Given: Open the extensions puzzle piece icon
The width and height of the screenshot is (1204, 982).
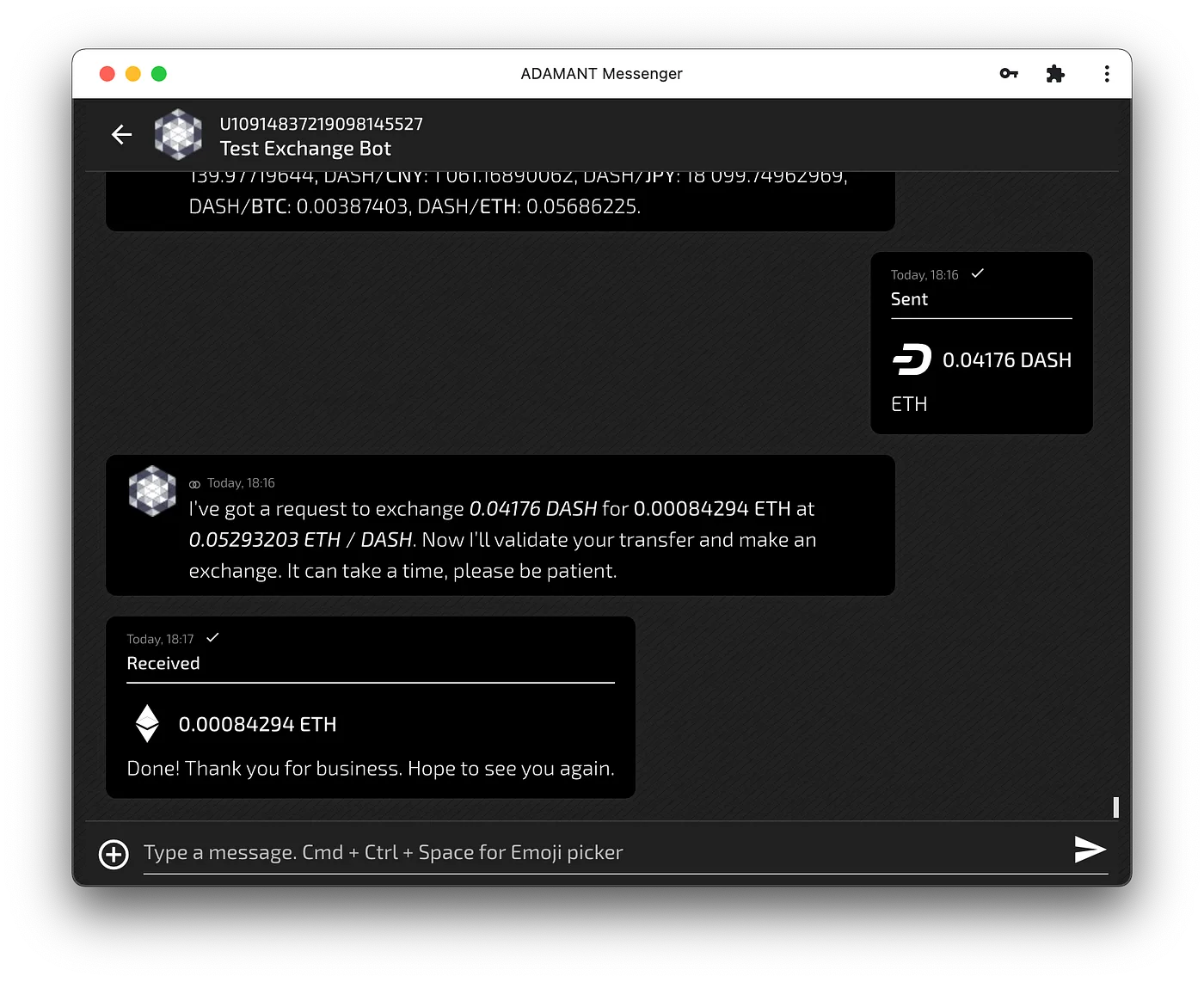Looking at the screenshot, I should pos(1055,74).
